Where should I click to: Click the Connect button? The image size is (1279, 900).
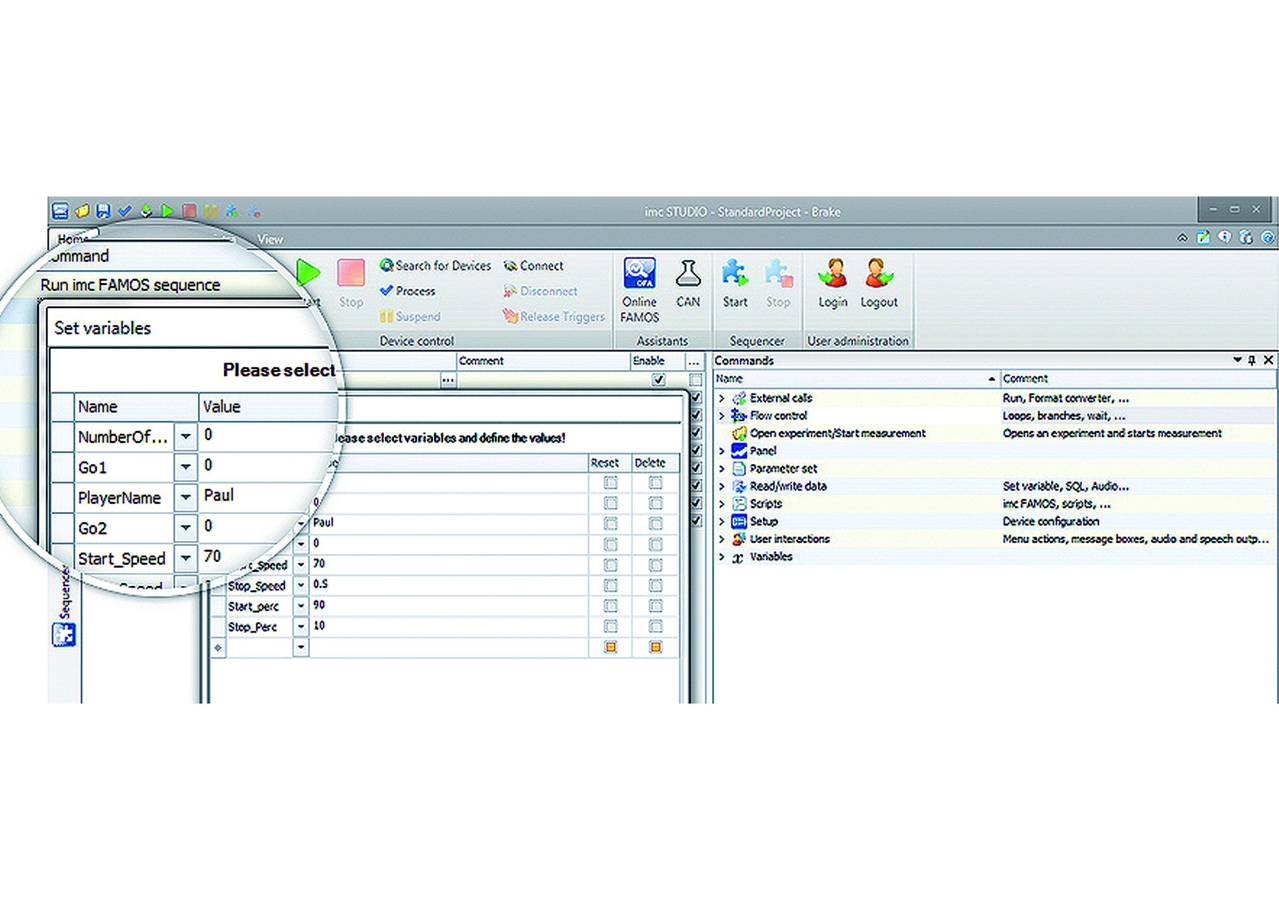534,266
